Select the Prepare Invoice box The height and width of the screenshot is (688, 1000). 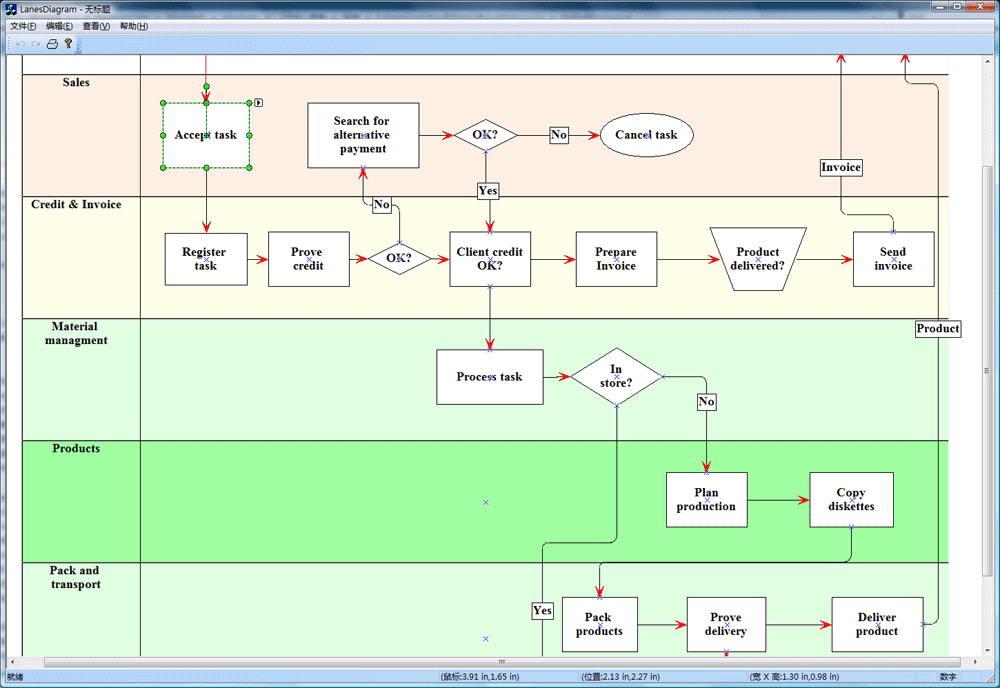click(x=616, y=259)
